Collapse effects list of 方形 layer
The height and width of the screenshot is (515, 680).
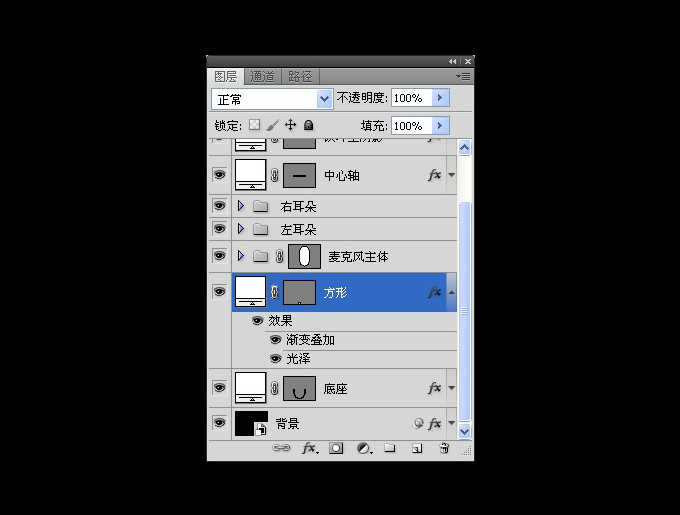pos(451,292)
